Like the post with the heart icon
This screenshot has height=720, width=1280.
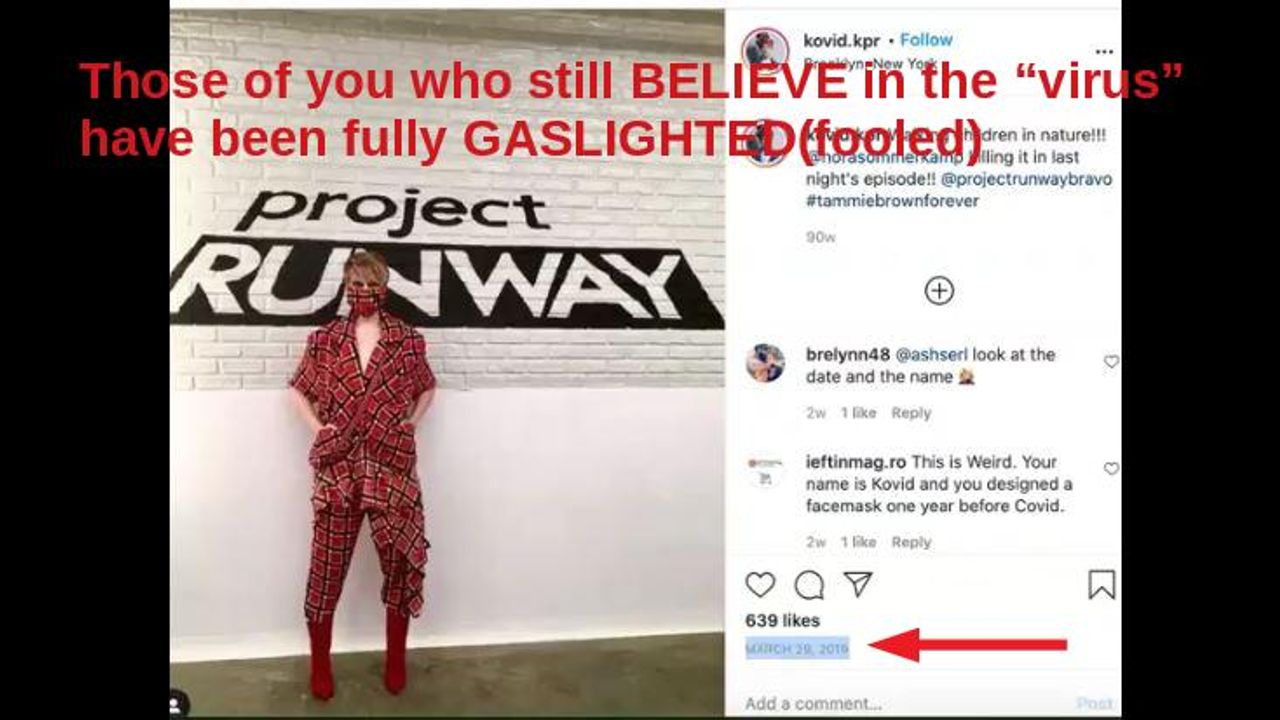[x=760, y=585]
